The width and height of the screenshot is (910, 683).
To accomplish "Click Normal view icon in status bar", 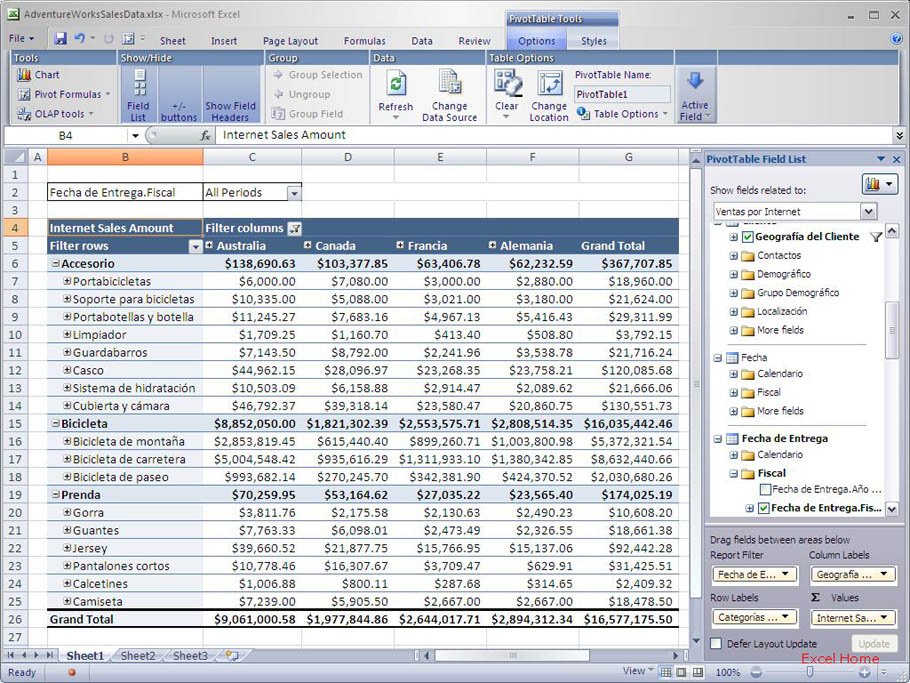I will tap(666, 672).
